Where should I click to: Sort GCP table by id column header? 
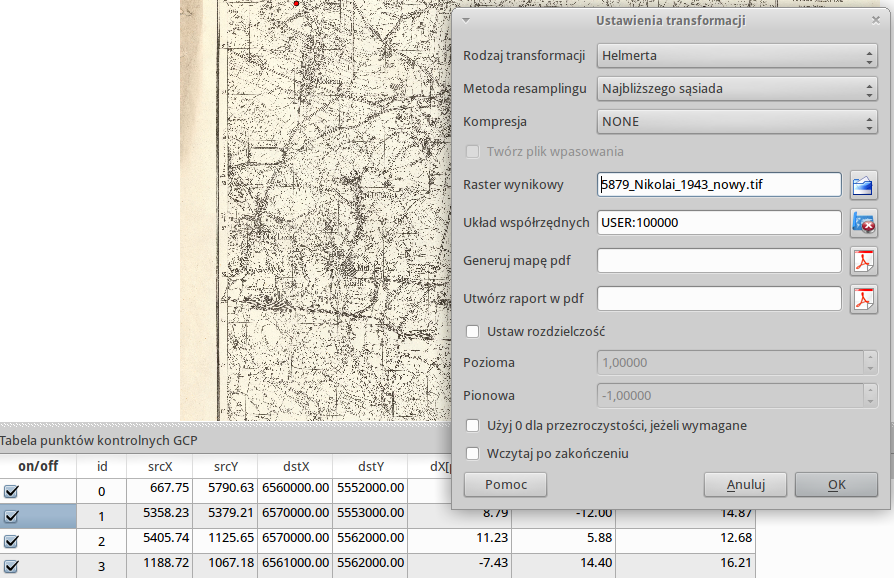tap(101, 466)
